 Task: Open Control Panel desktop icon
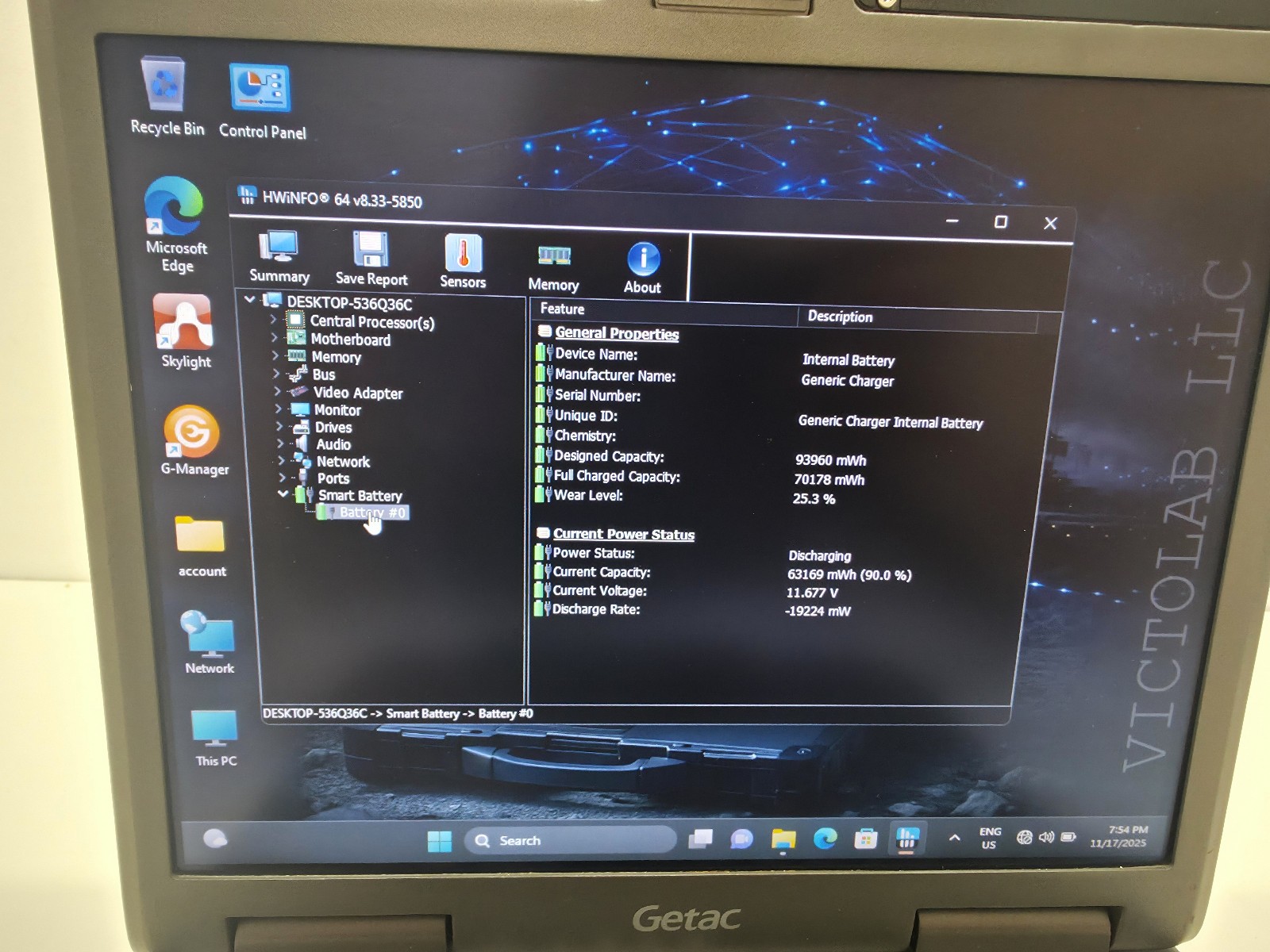click(262, 102)
